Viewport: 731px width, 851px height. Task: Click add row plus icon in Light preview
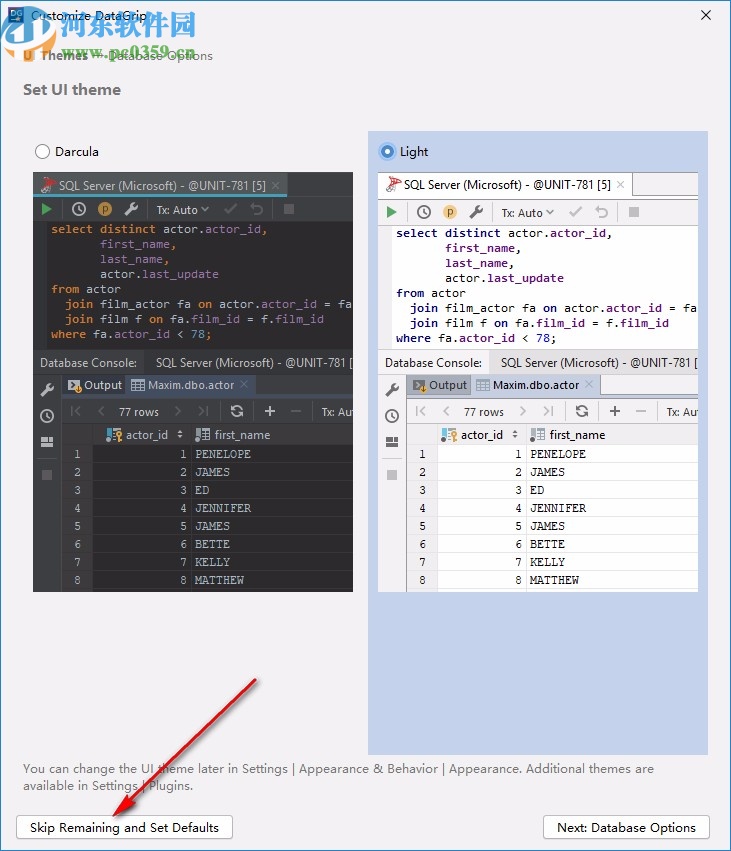[615, 411]
